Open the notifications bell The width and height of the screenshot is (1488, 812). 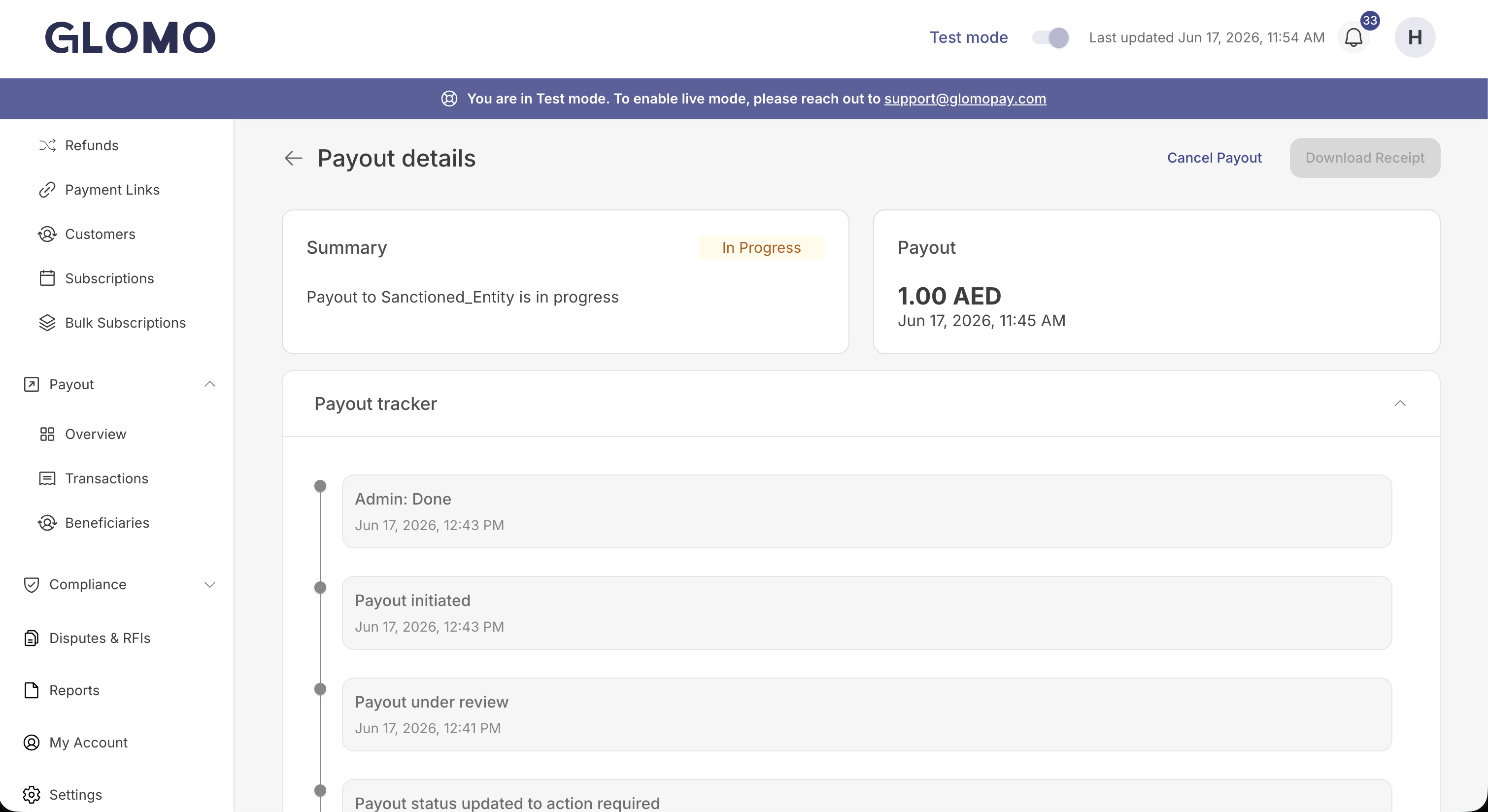pos(1353,38)
